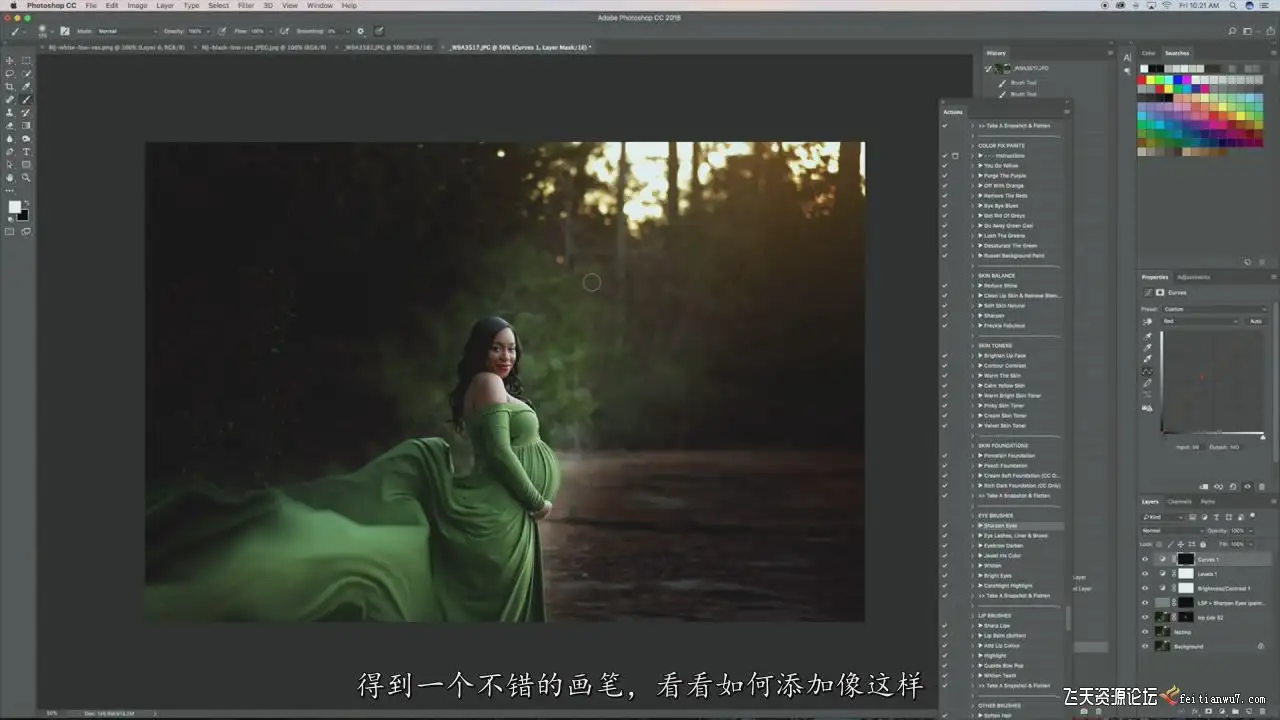Select the Gradient tool
The image size is (1280, 720).
[26, 126]
